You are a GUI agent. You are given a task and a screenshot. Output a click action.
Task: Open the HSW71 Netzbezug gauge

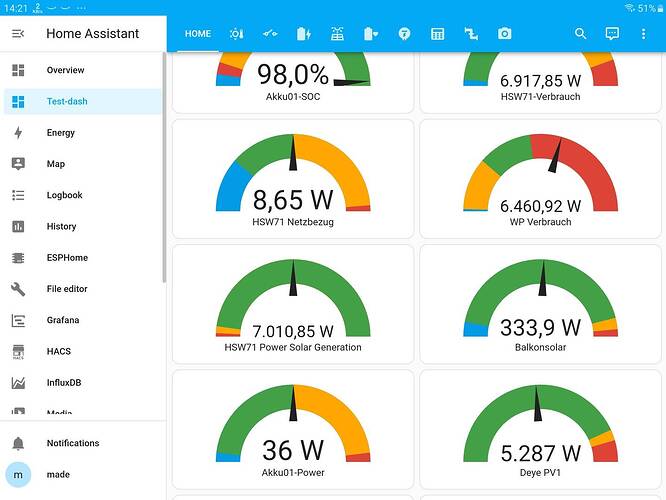tap(293, 179)
